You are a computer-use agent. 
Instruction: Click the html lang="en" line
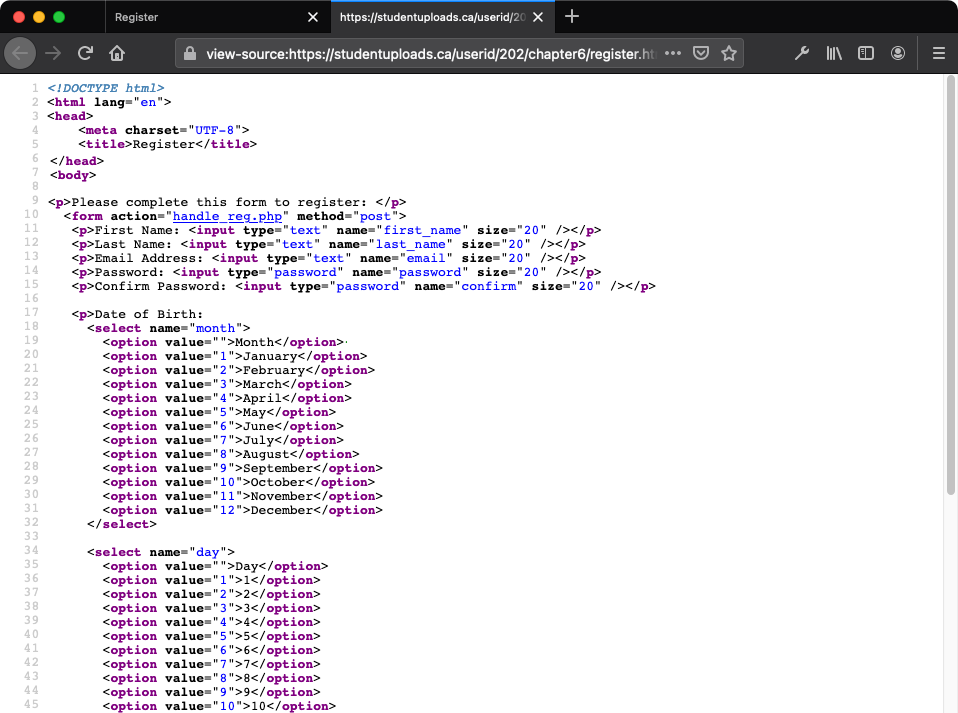109,102
